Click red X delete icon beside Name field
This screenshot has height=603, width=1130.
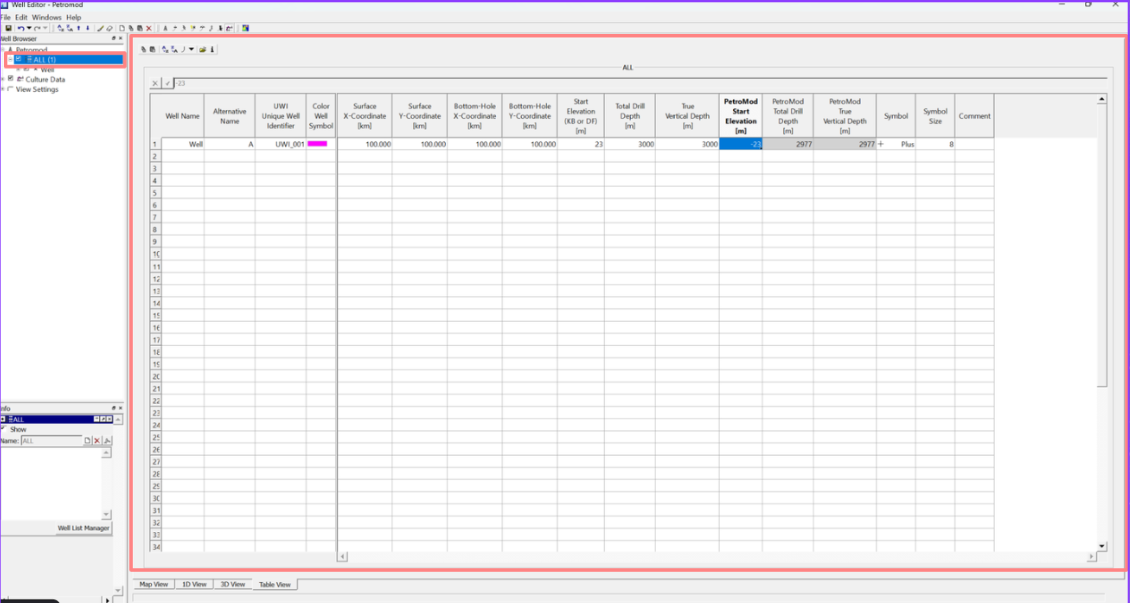tap(97, 440)
